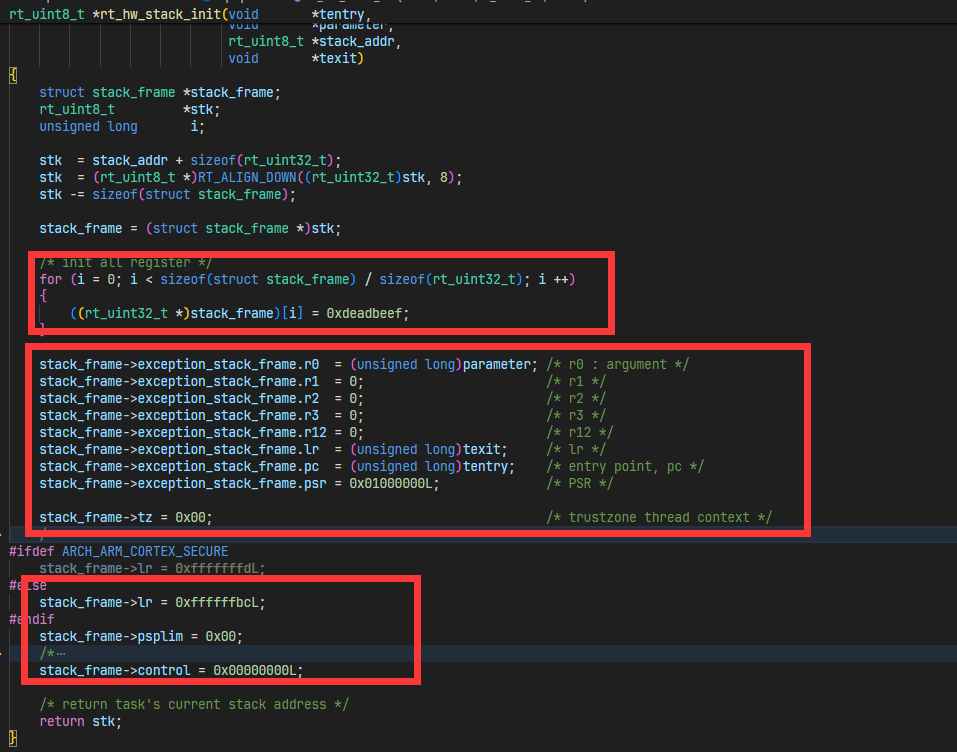
Task: Click the exception_stack_frame.r3 field
Action: pos(179,416)
